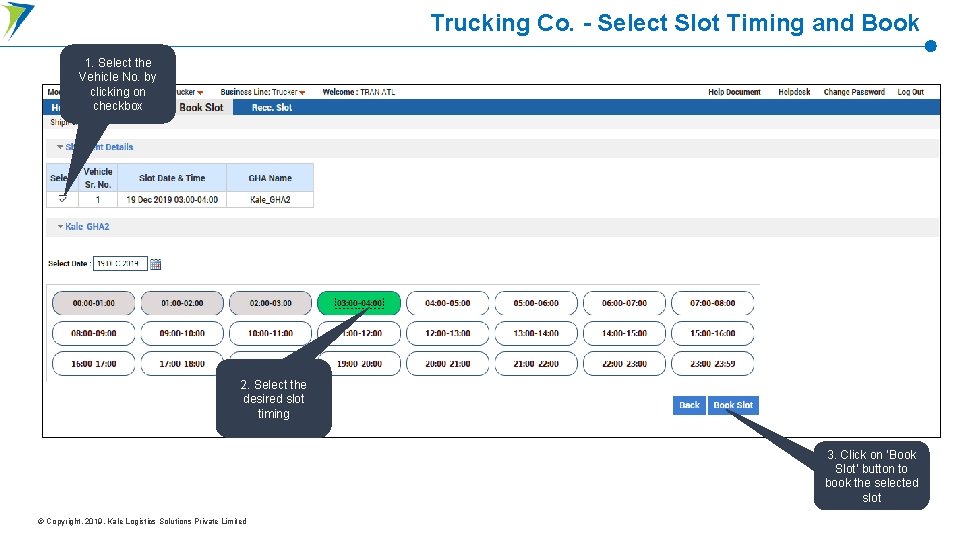Image resolution: width=960 pixels, height=540 pixels.
Task: Collapse the Kale GHA2 section
Action: point(60,227)
